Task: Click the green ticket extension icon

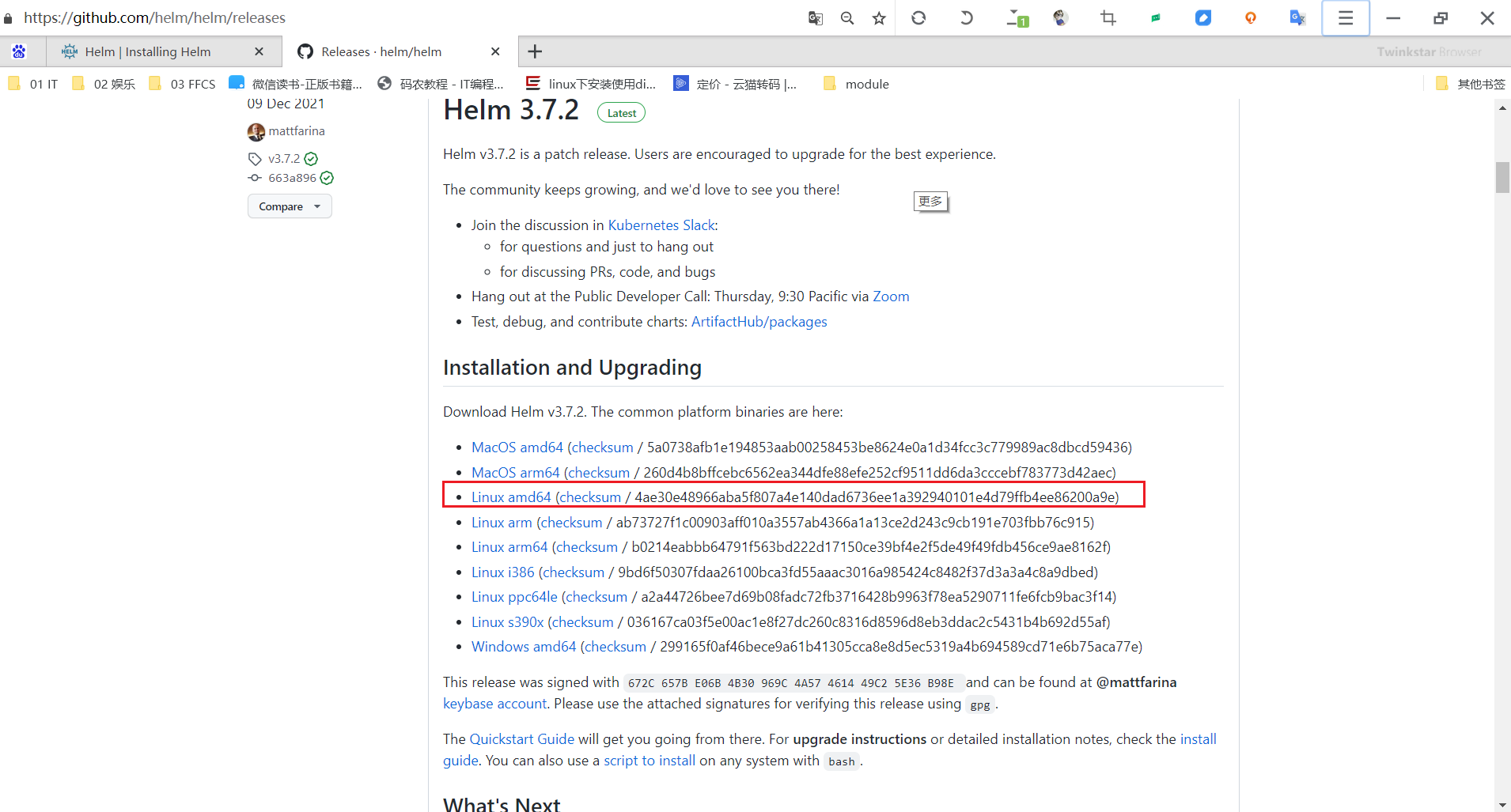Action: coord(1156,17)
